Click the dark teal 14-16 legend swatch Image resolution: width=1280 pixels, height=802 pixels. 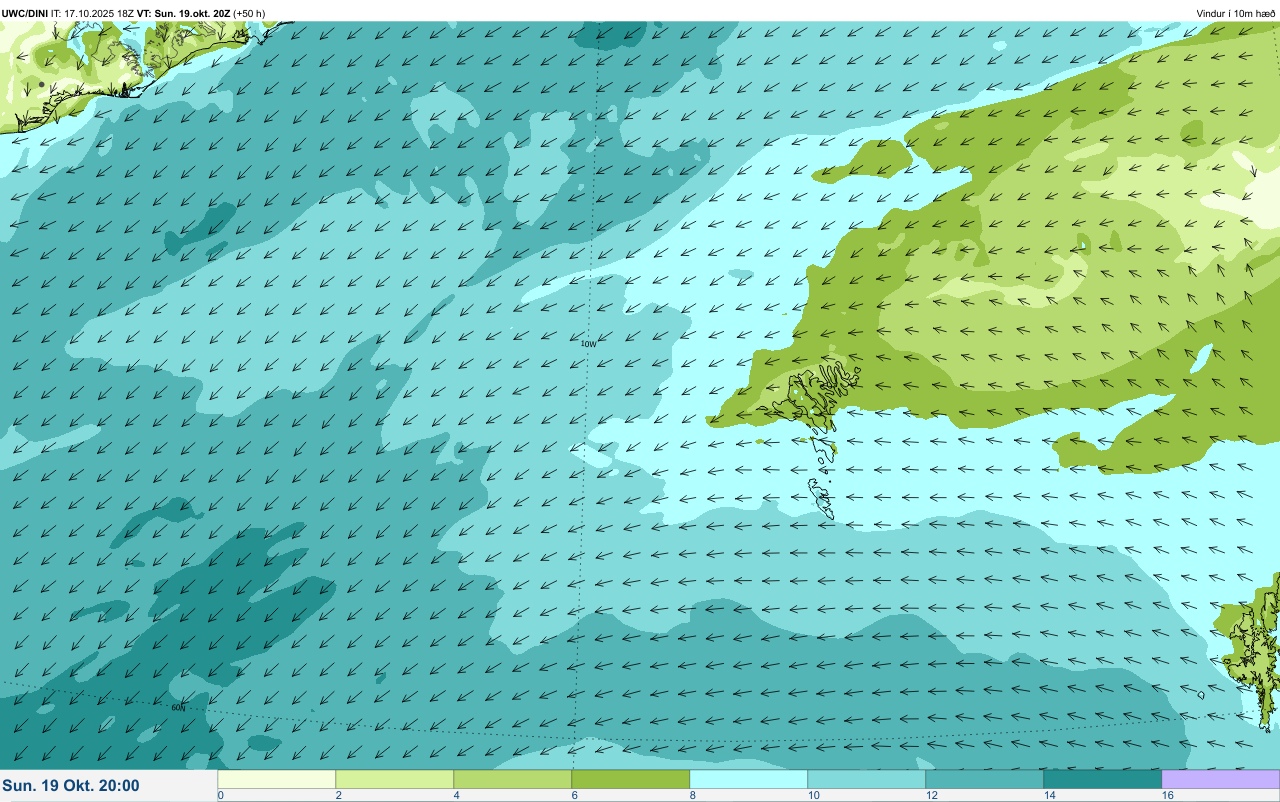[1103, 779]
